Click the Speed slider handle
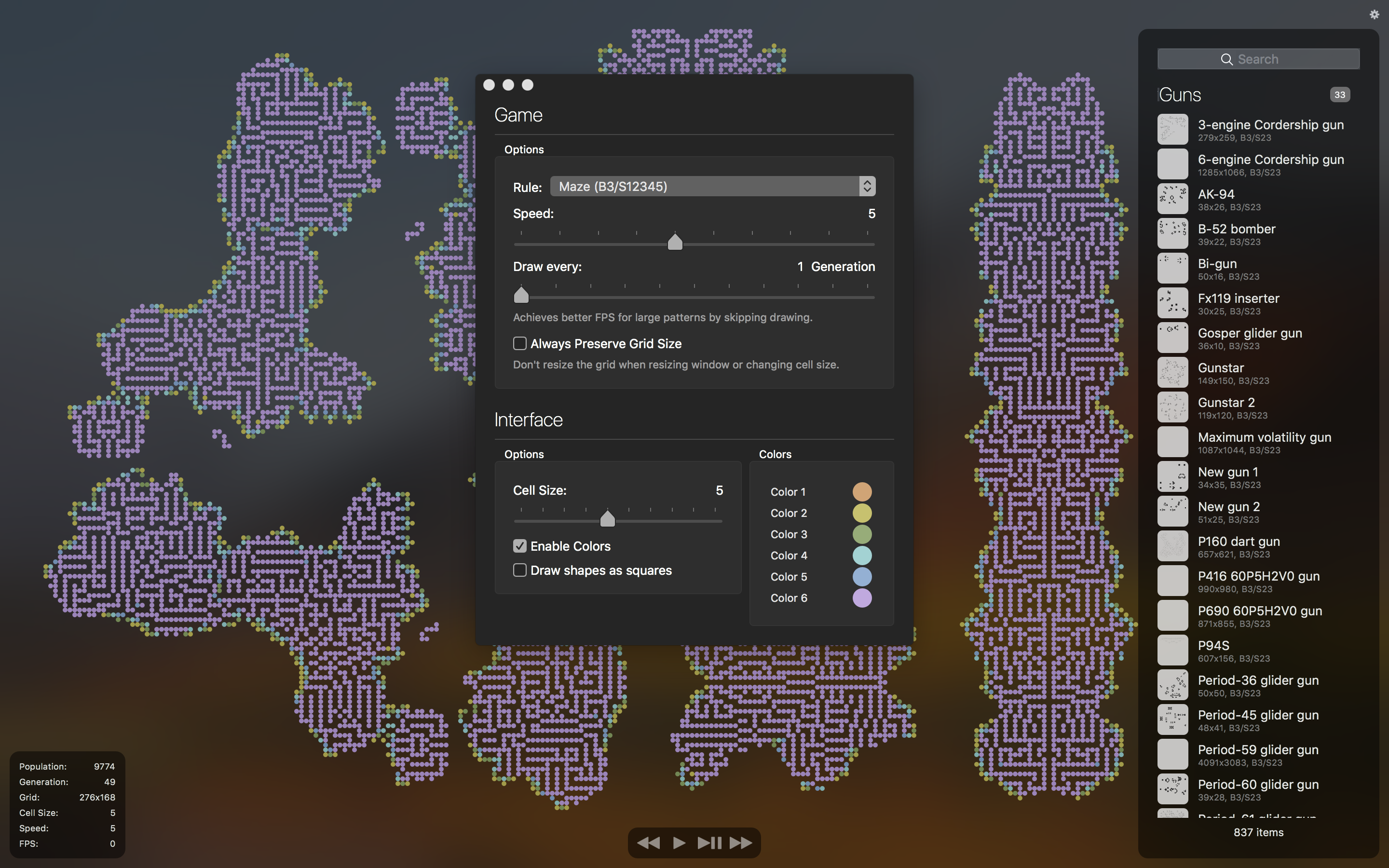 pos(675,242)
